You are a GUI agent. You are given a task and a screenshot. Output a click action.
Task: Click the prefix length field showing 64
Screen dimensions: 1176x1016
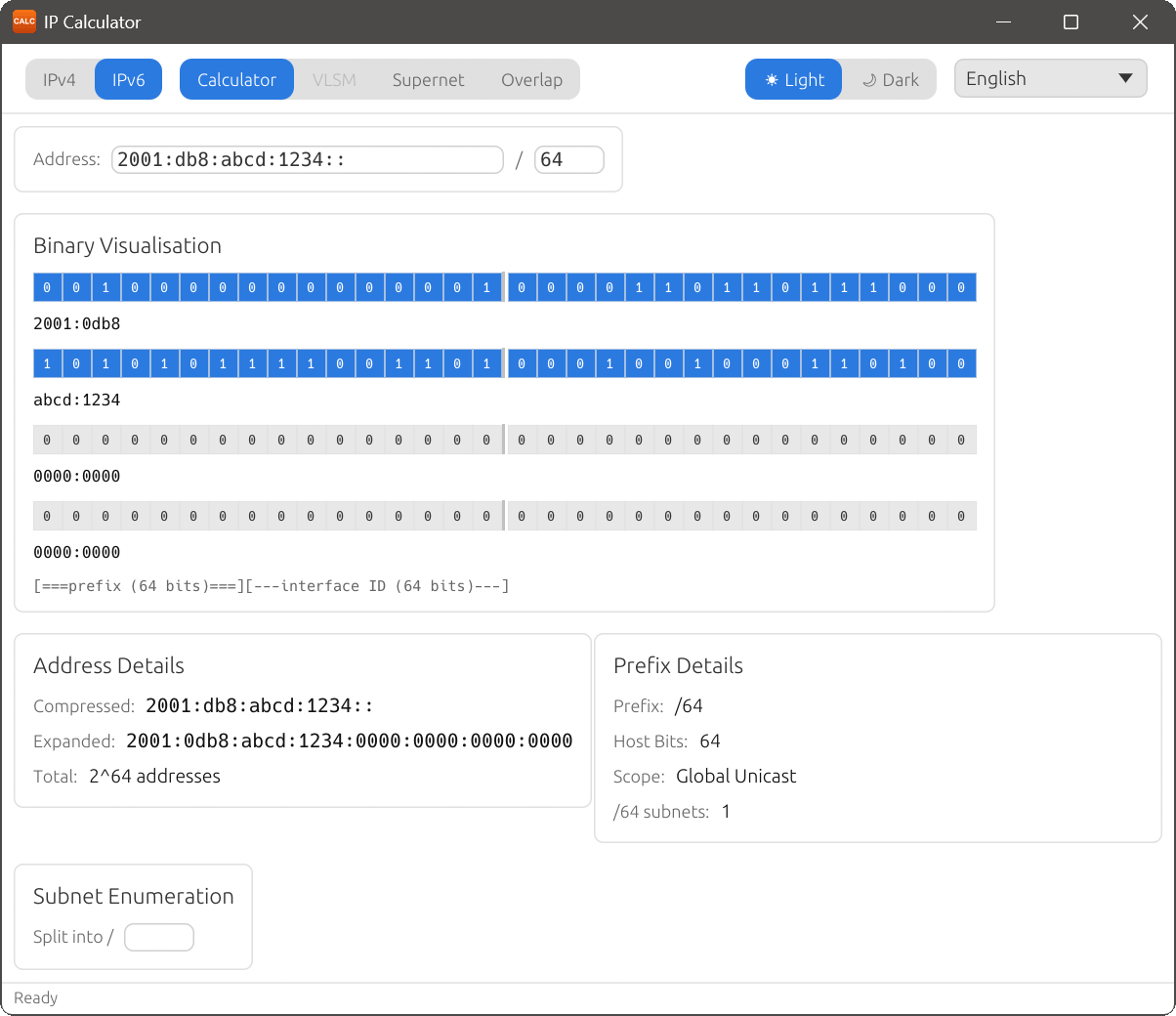(569, 159)
